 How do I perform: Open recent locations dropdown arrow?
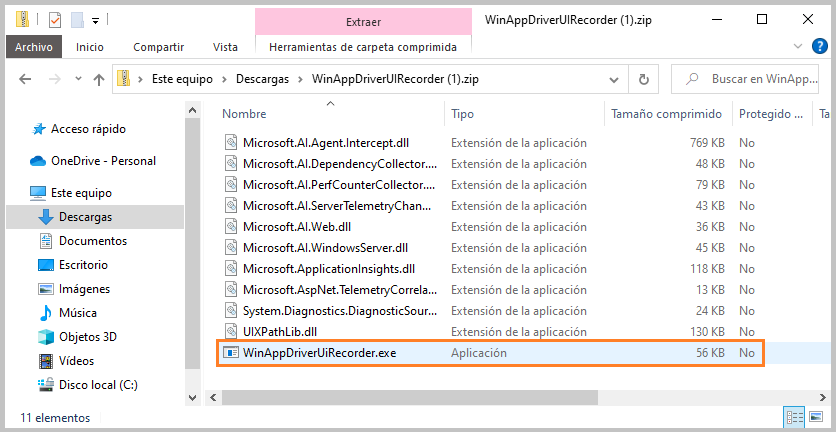[x=78, y=79]
